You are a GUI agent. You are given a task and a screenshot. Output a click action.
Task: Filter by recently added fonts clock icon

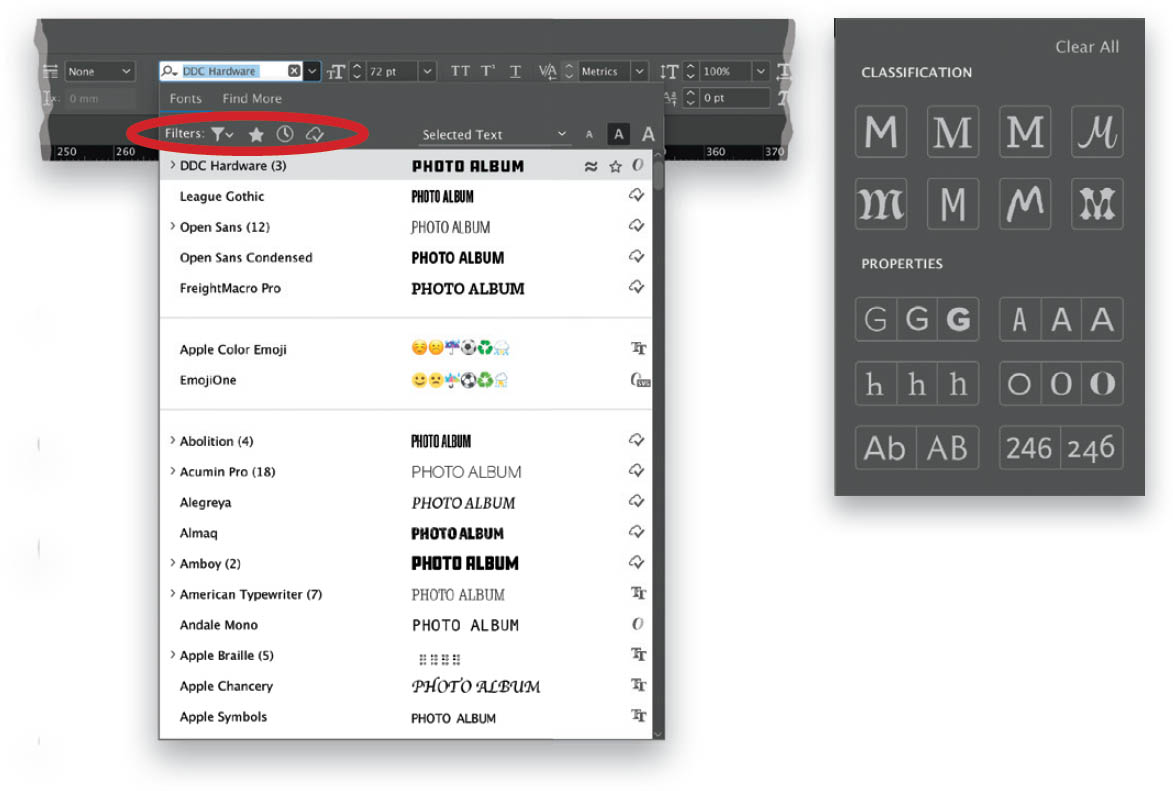[x=285, y=134]
